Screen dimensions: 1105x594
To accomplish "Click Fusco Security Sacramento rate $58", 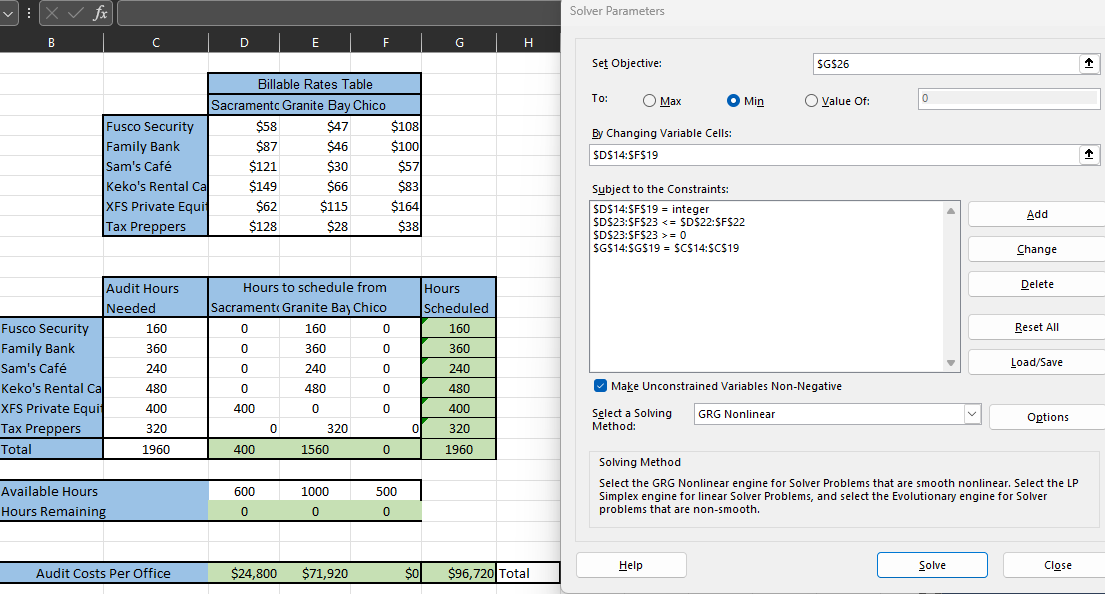I will click(x=244, y=126).
